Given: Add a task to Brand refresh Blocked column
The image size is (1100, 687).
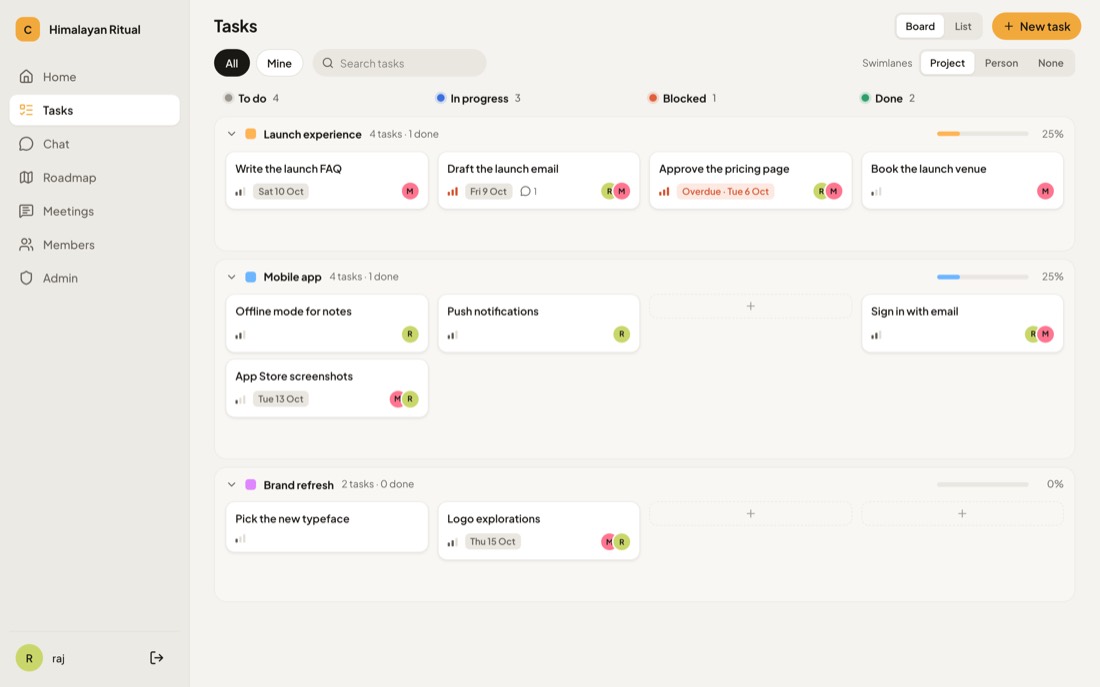Looking at the screenshot, I should click(751, 514).
